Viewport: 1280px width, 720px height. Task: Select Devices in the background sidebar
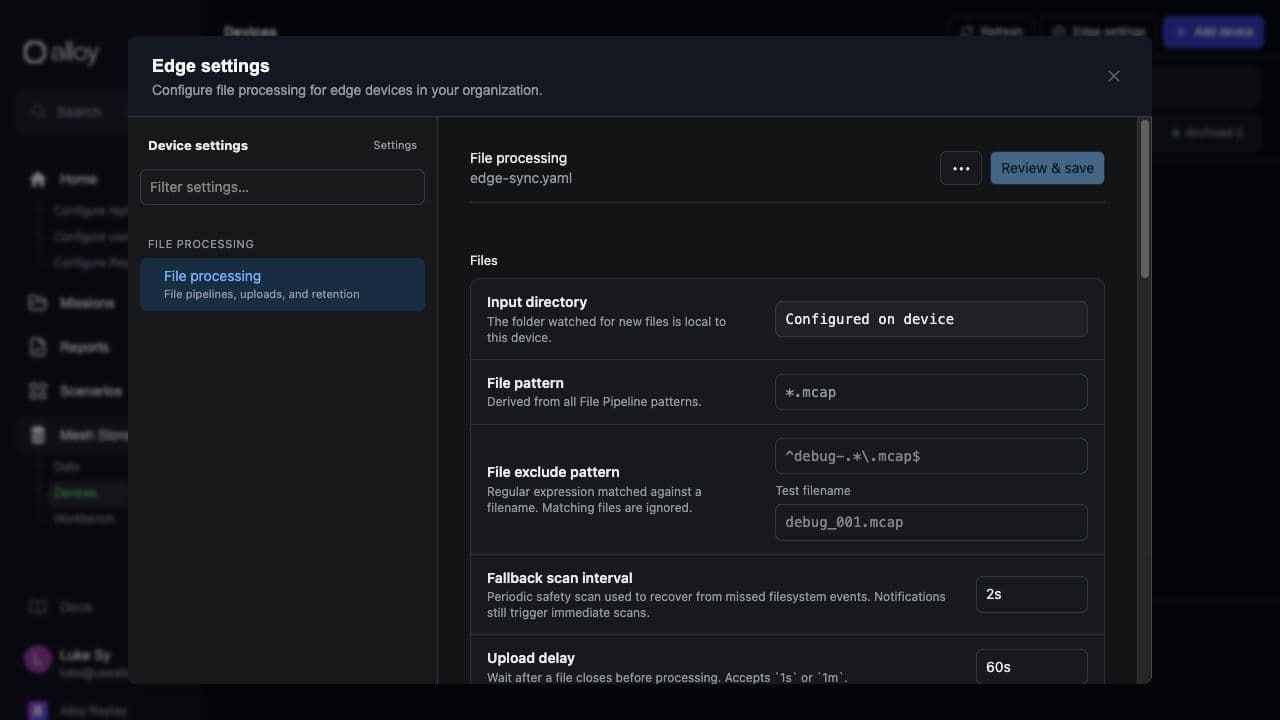pos(76,493)
